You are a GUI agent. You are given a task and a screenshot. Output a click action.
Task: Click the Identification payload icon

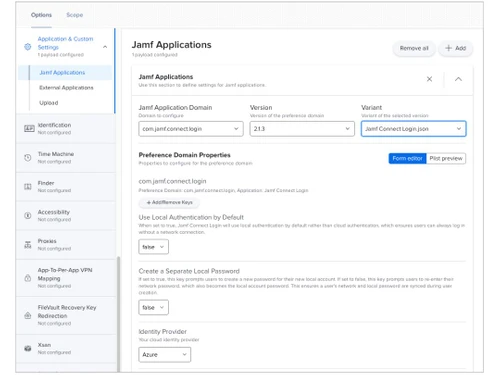[29, 128]
